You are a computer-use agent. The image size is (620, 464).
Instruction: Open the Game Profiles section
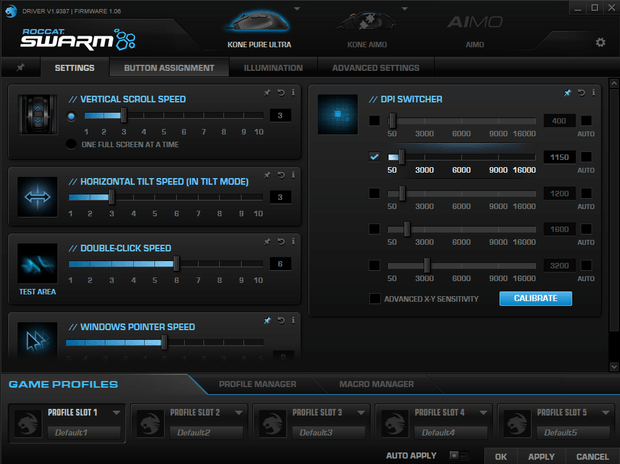click(x=63, y=384)
